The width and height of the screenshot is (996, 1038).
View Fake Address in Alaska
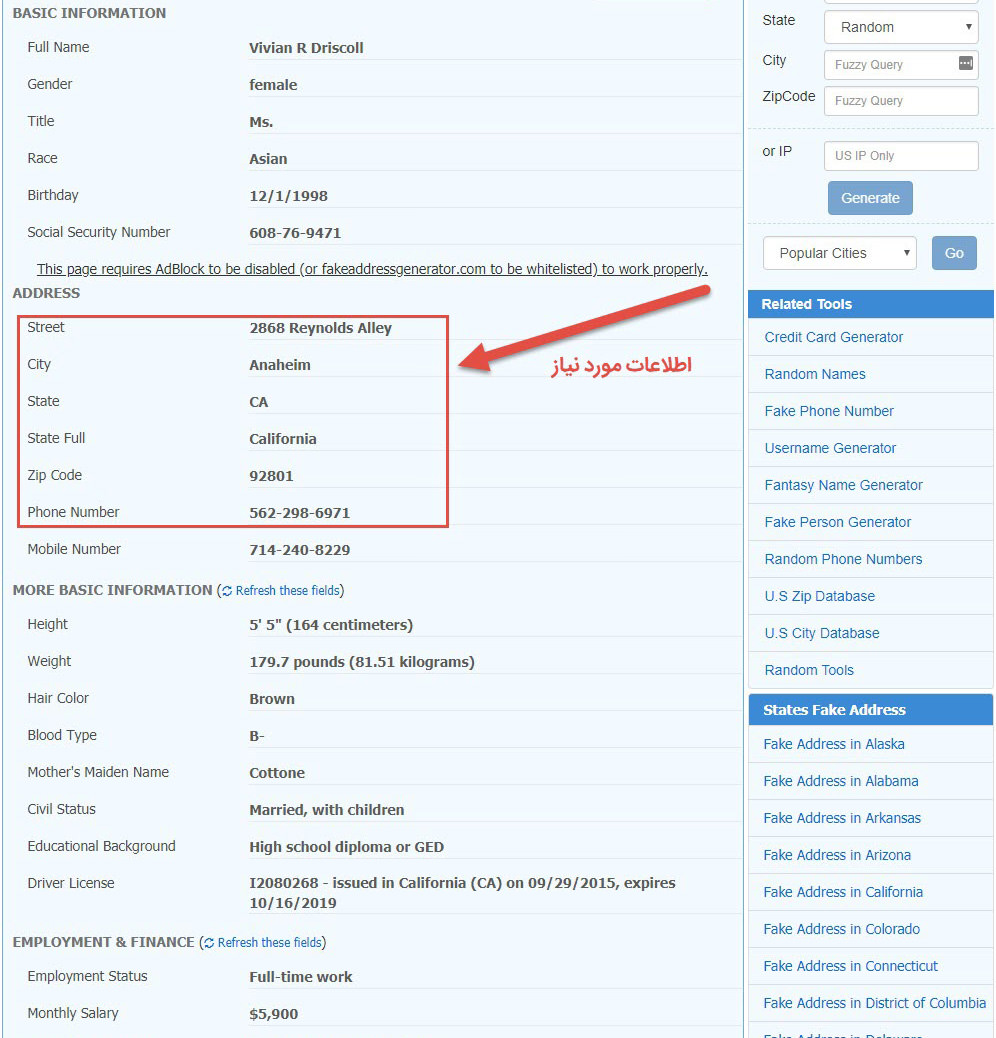[834, 744]
